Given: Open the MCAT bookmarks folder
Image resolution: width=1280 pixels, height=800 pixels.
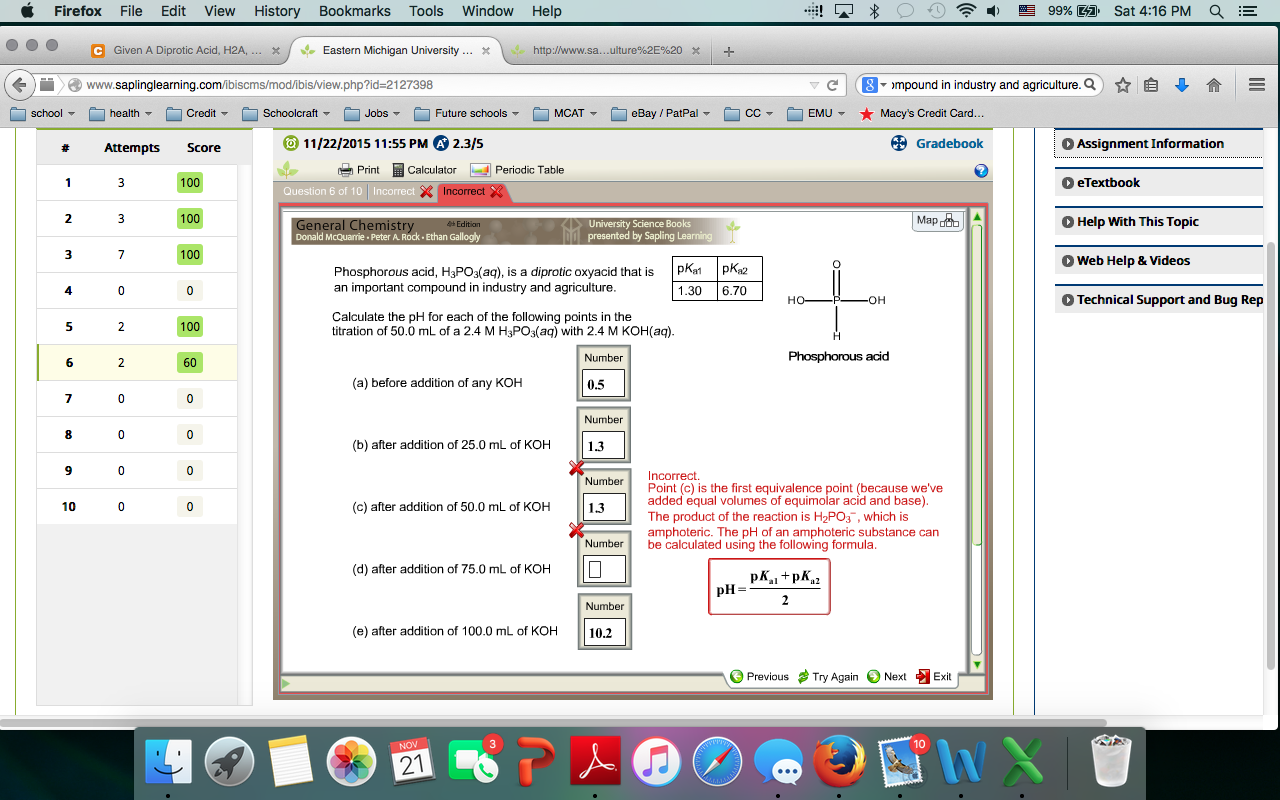Looking at the screenshot, I should point(565,113).
